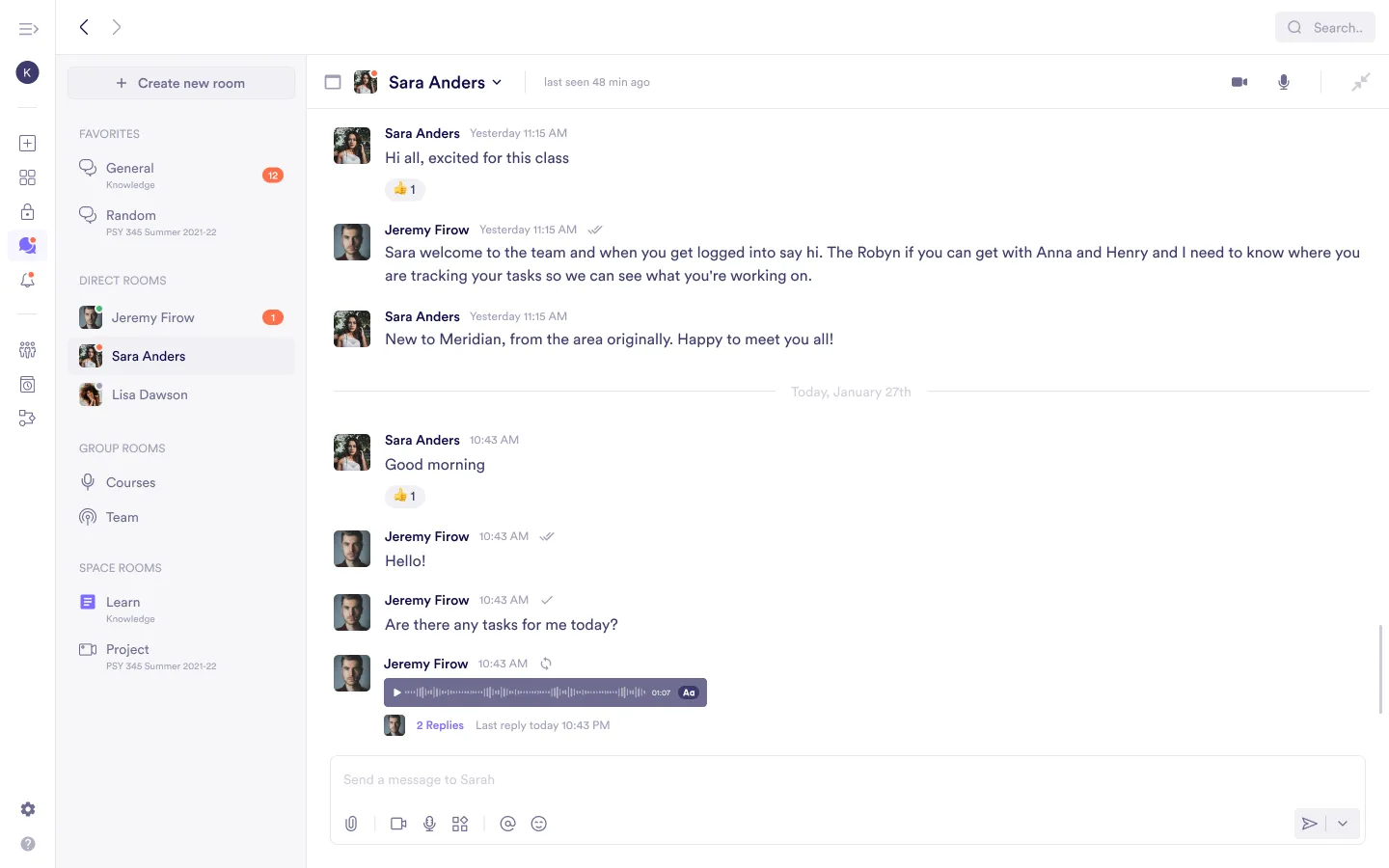
Task: Attach a file using the paperclip icon
Action: pyautogui.click(x=351, y=823)
